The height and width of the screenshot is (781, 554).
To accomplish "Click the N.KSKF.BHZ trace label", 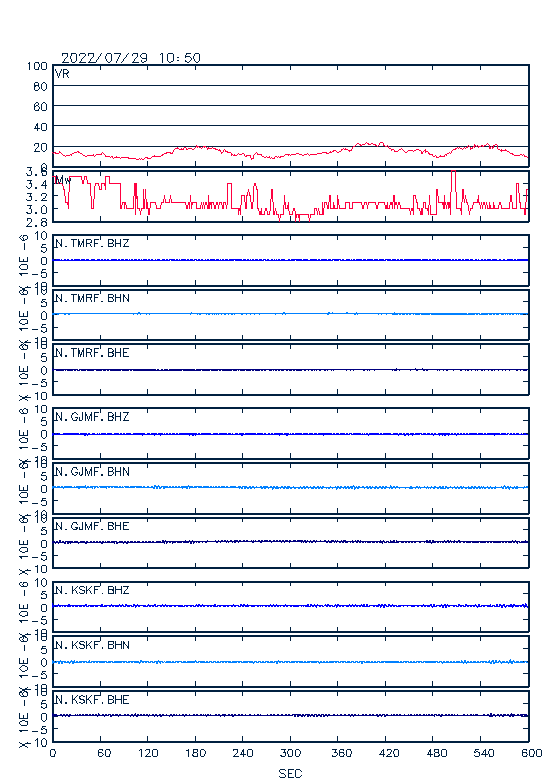I will click(x=92, y=590).
